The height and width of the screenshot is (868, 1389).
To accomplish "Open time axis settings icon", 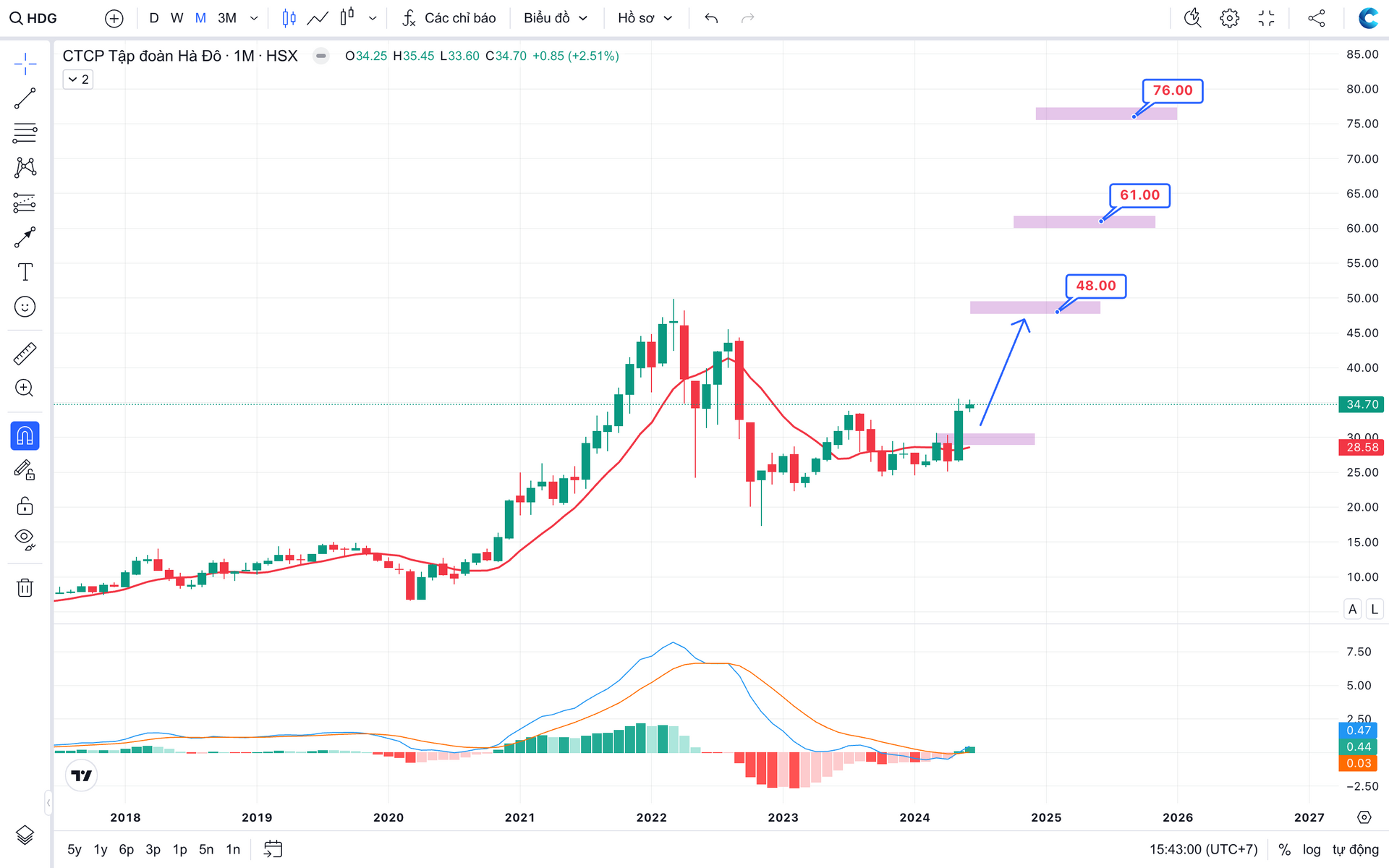I will (1364, 817).
